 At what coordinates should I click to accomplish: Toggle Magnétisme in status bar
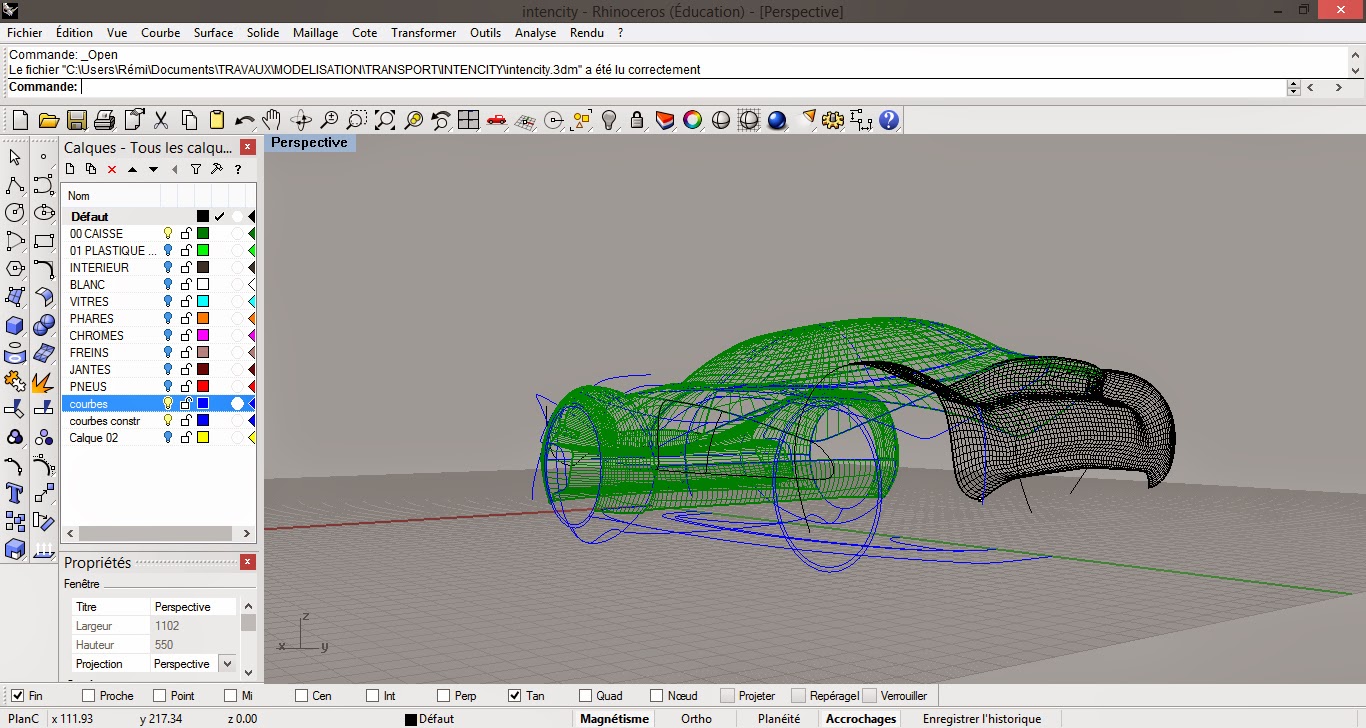tap(615, 719)
